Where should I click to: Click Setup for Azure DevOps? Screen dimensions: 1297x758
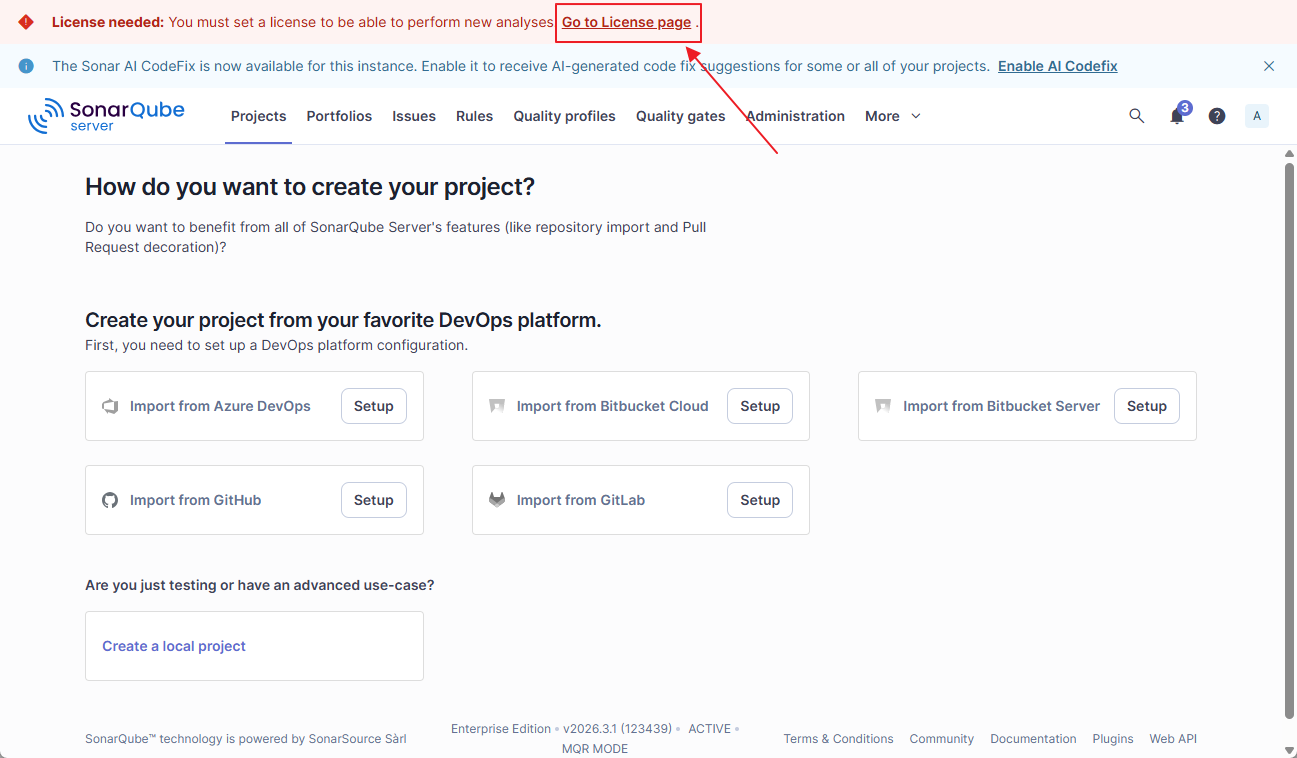(374, 406)
